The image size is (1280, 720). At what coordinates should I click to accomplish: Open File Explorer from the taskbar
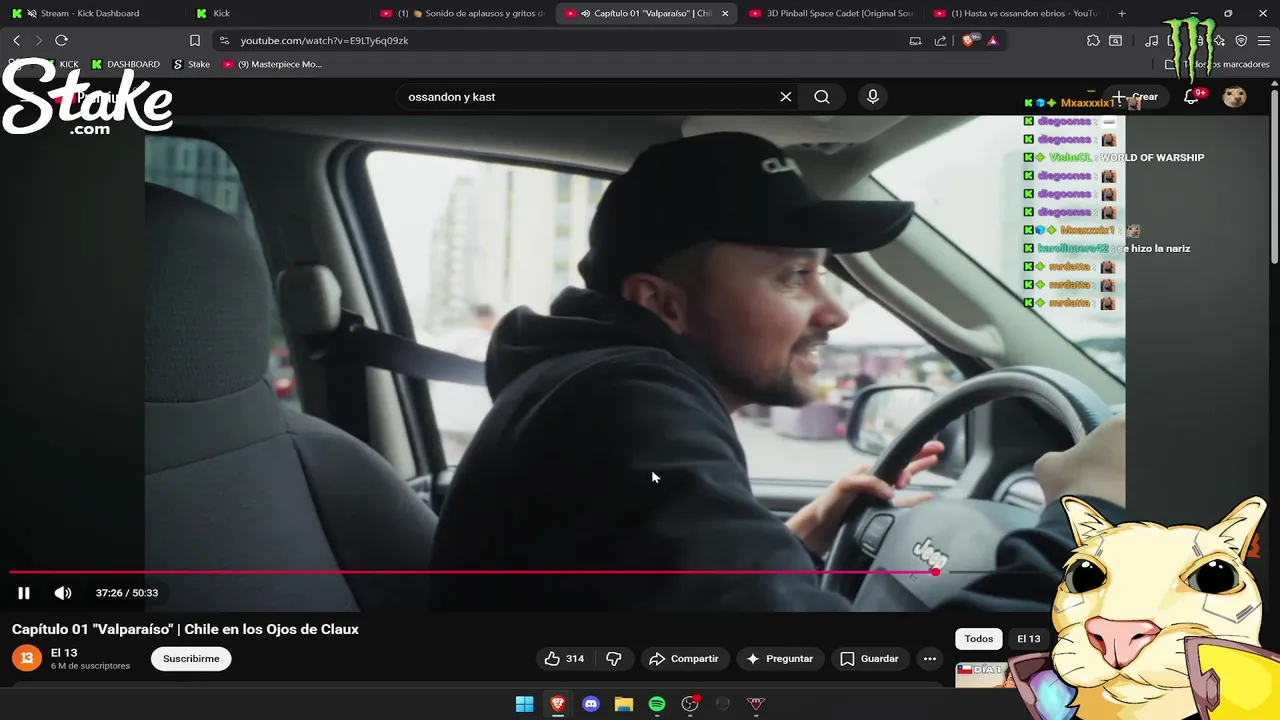click(624, 704)
